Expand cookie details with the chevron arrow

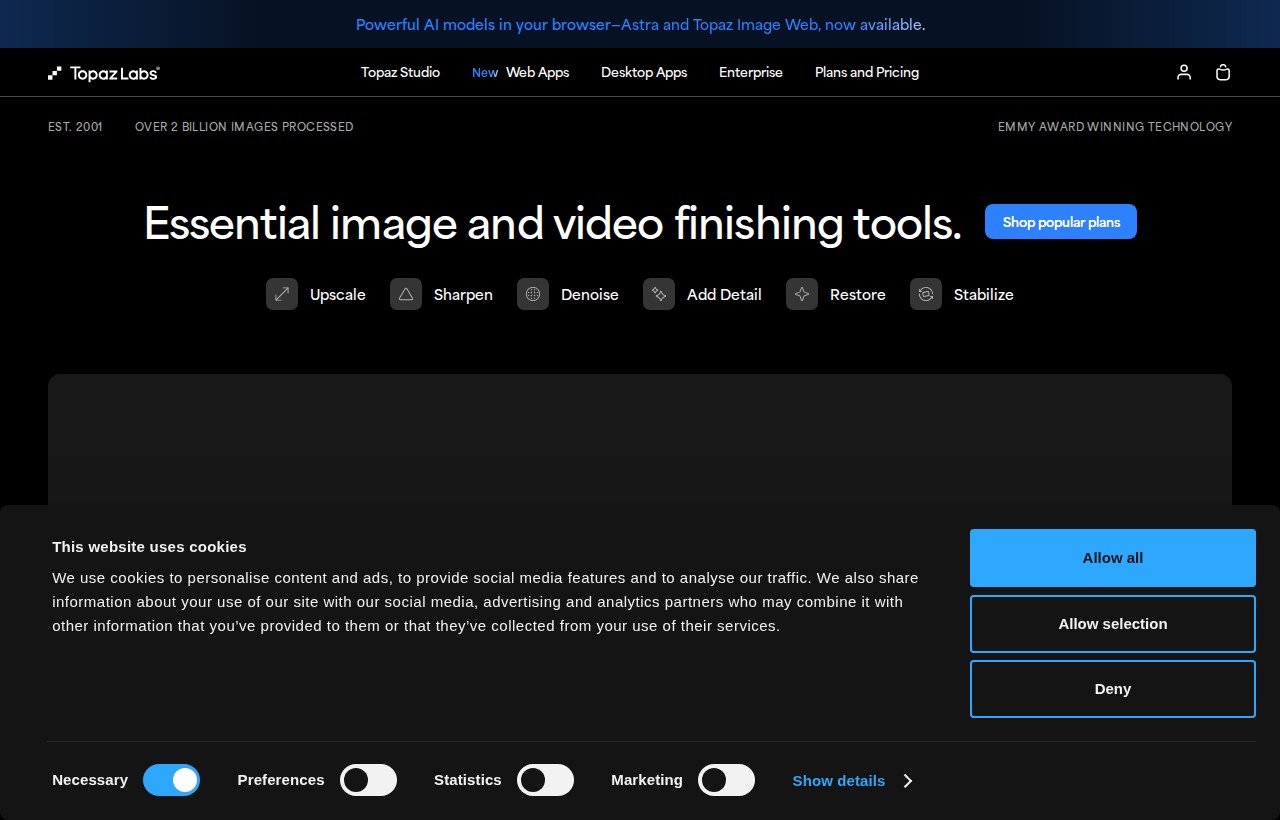[908, 781]
